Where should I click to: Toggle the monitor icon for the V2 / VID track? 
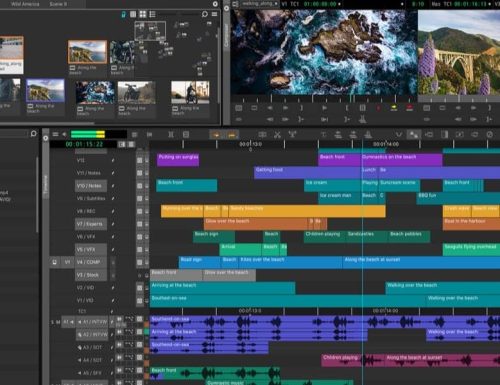pyautogui.click(x=140, y=288)
